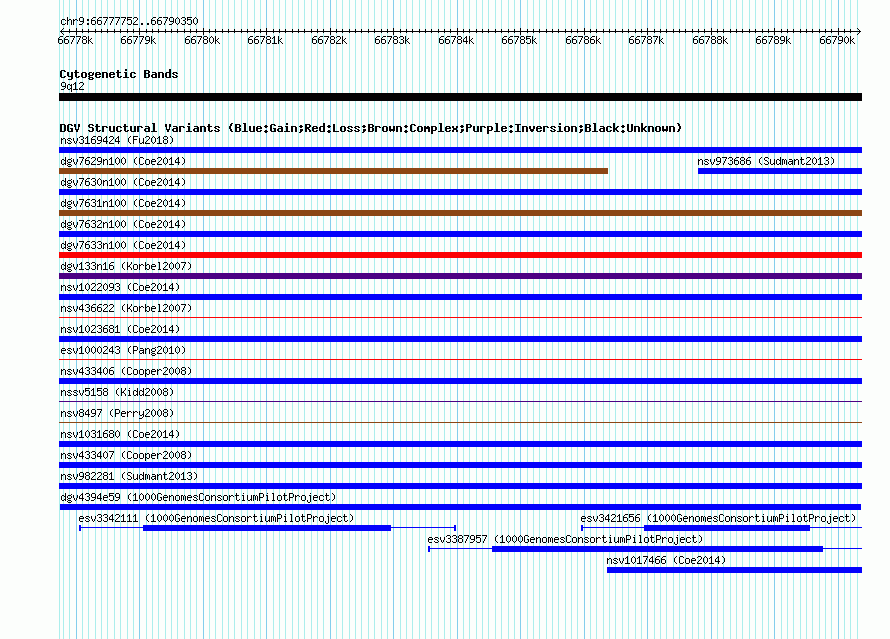Click the nssv5158 (Kidd2008) label
Screen dimensions: 890x639
[117, 392]
